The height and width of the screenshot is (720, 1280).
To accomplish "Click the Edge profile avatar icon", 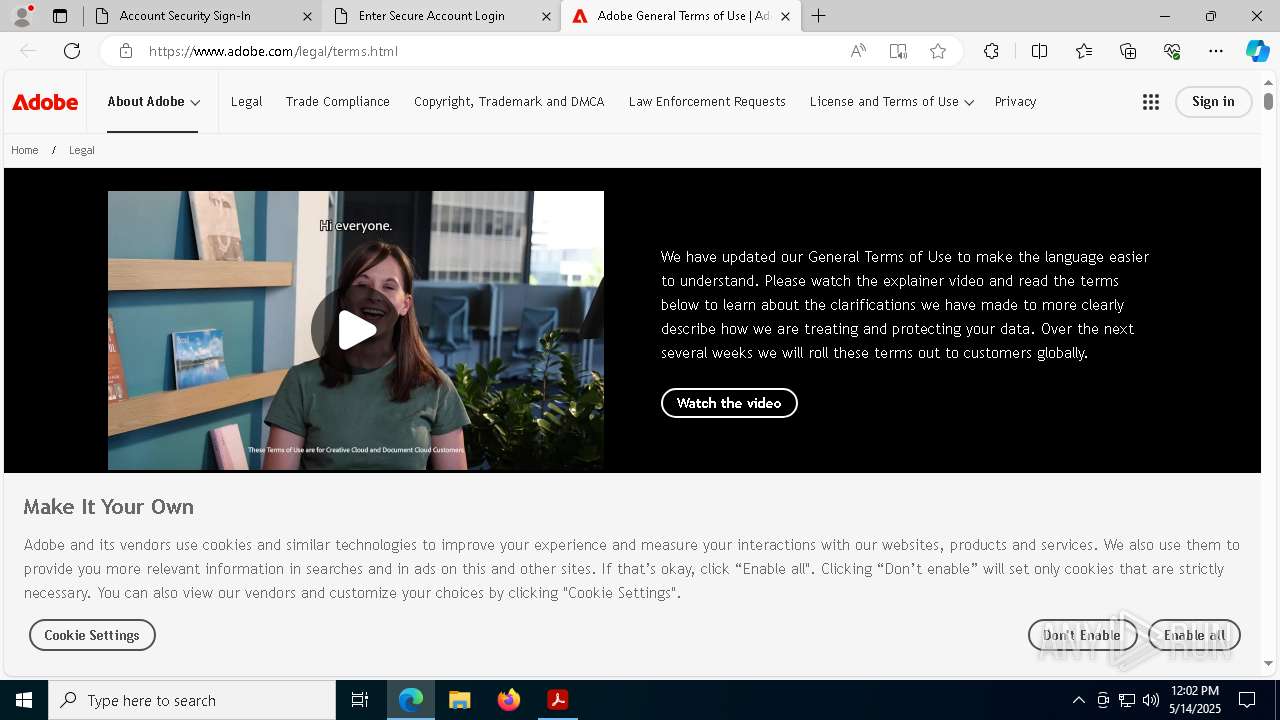I will coord(22,15).
